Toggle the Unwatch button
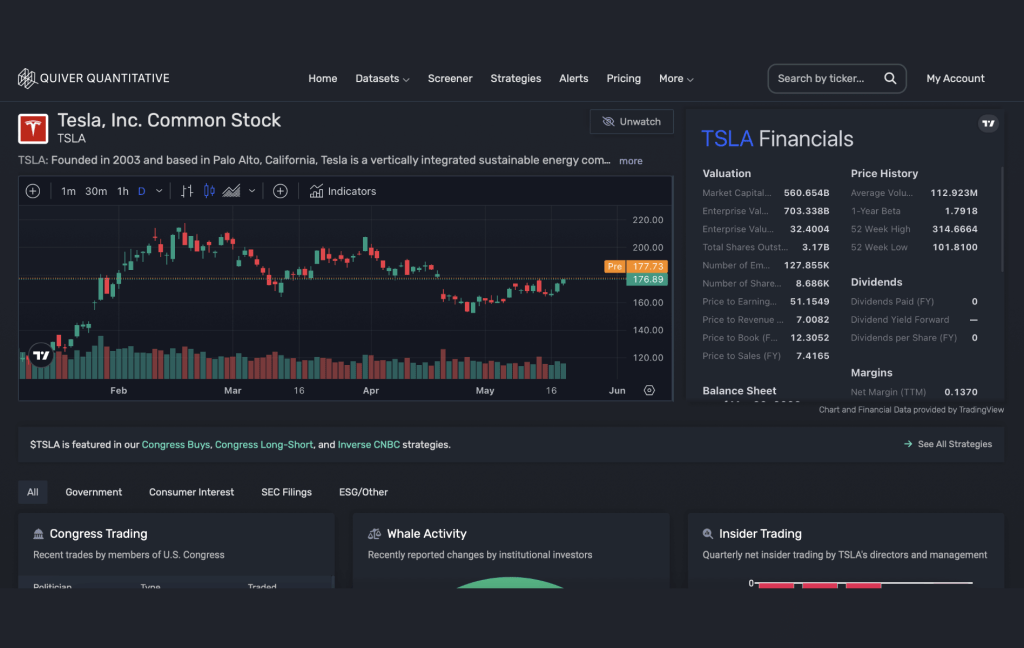Screen dimensions: 1024x648 632,122
